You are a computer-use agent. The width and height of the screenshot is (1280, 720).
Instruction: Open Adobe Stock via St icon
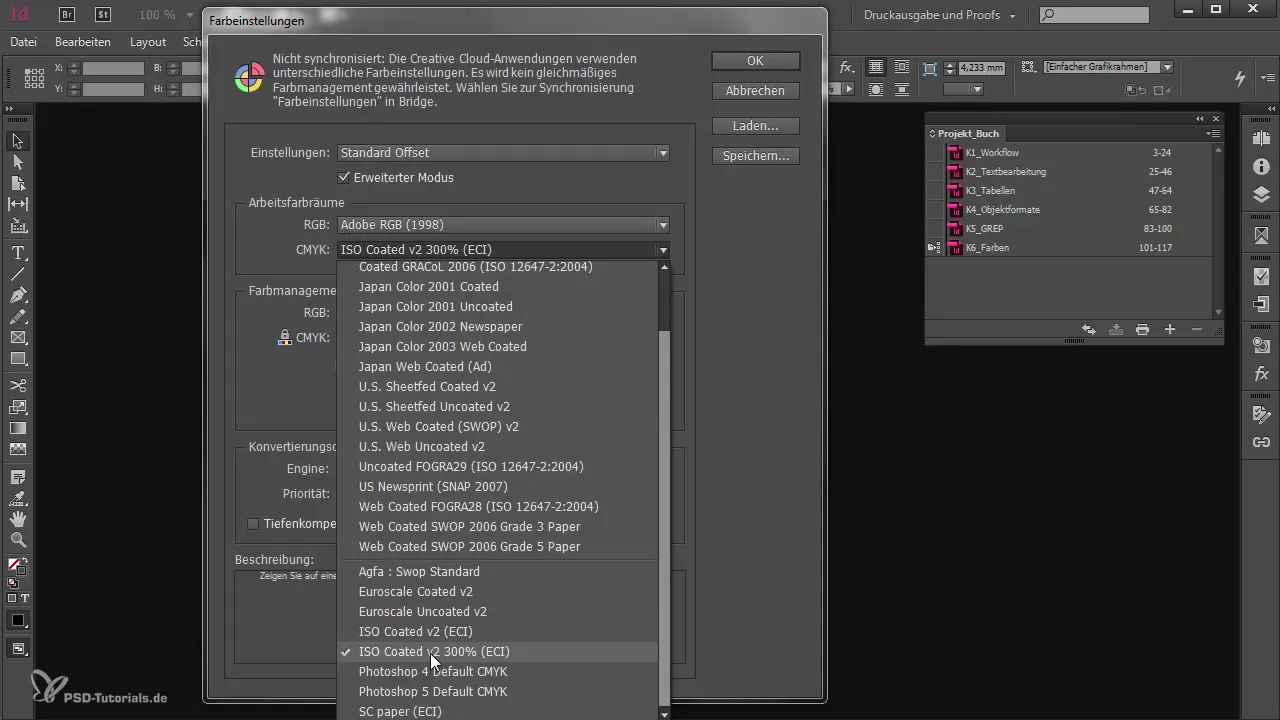tap(103, 14)
